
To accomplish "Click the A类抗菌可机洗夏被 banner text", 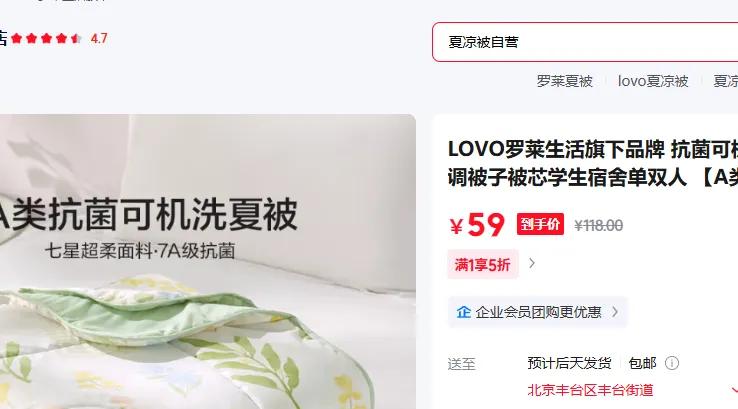I will click(146, 214).
